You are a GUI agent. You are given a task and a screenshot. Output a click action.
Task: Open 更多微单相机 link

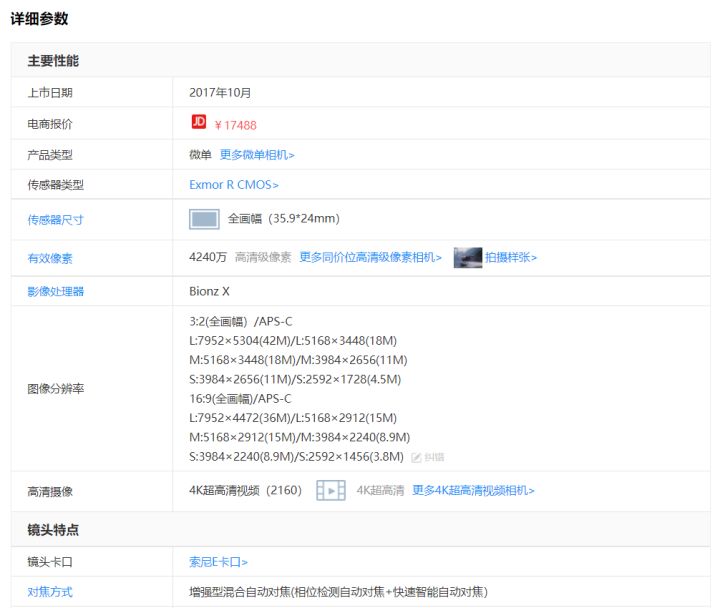[x=257, y=155]
